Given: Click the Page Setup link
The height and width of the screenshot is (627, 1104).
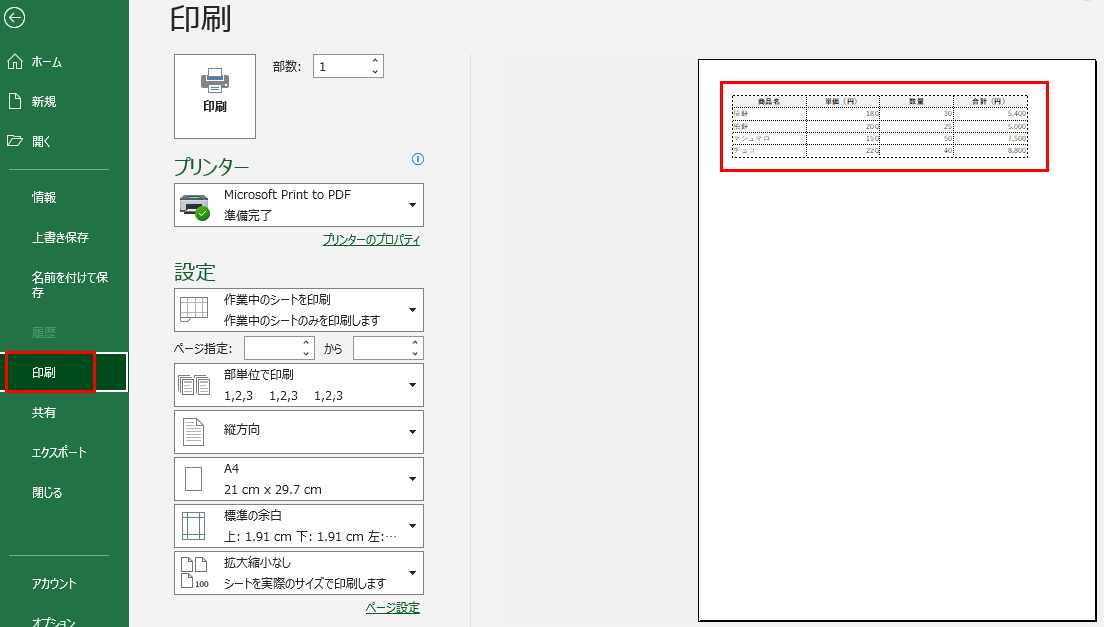Looking at the screenshot, I should point(392,608).
